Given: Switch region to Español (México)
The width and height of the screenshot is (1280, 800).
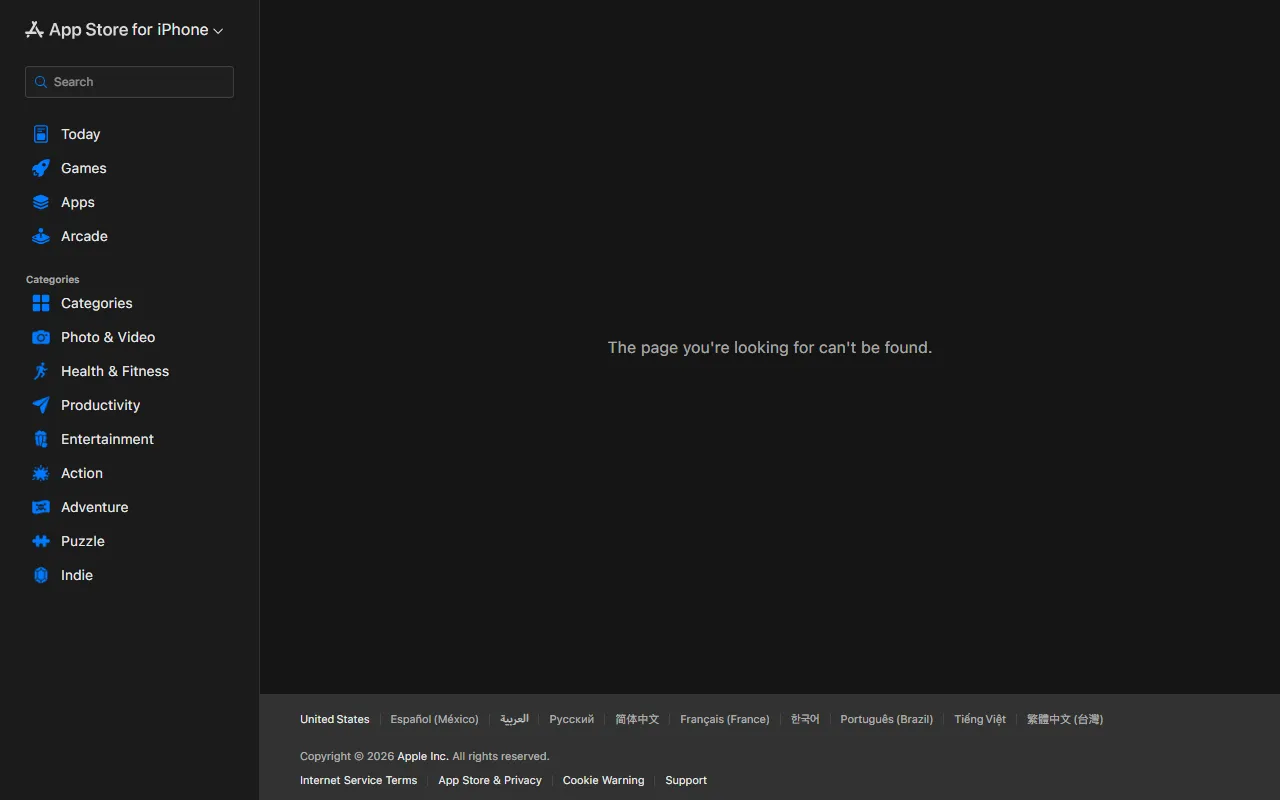Looking at the screenshot, I should point(434,719).
